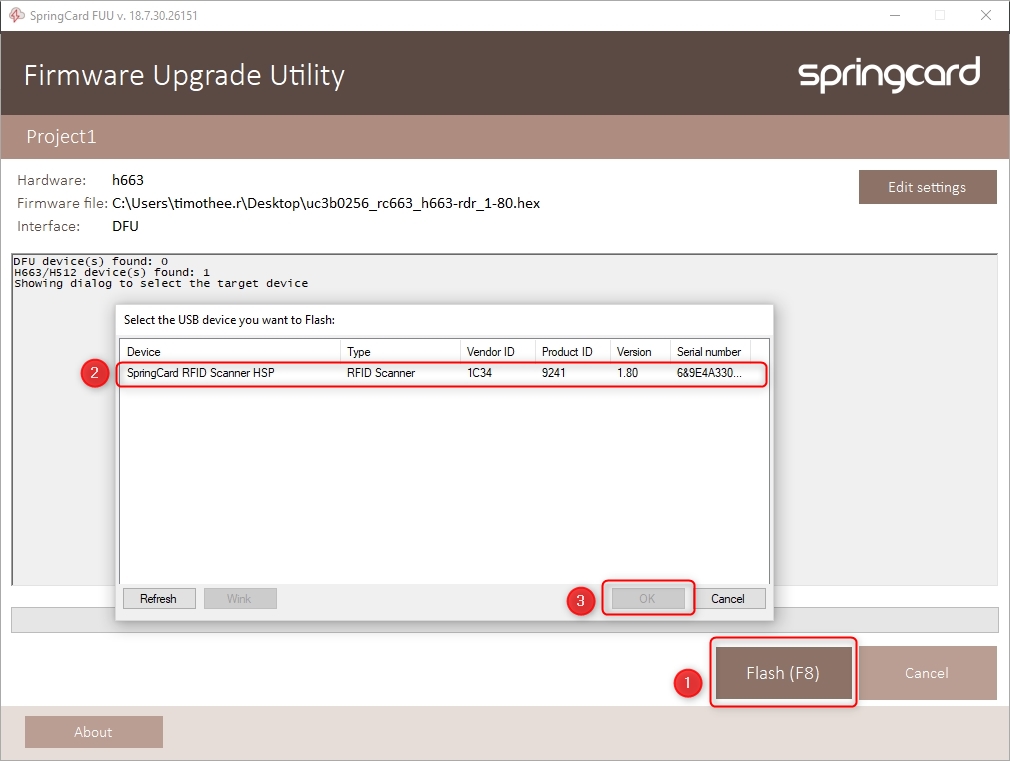
Task: Click log line 'DFU device(s) found: 0'
Action: tap(91, 261)
